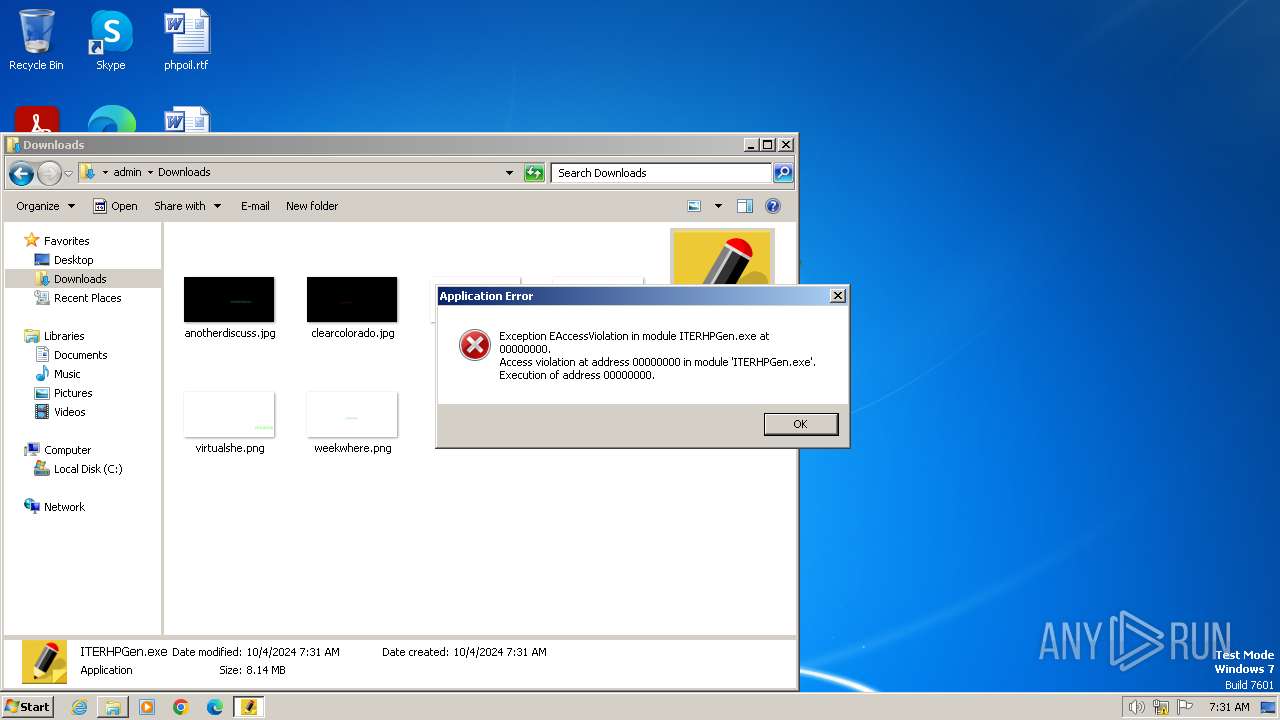Show the preview pane icon

745,206
